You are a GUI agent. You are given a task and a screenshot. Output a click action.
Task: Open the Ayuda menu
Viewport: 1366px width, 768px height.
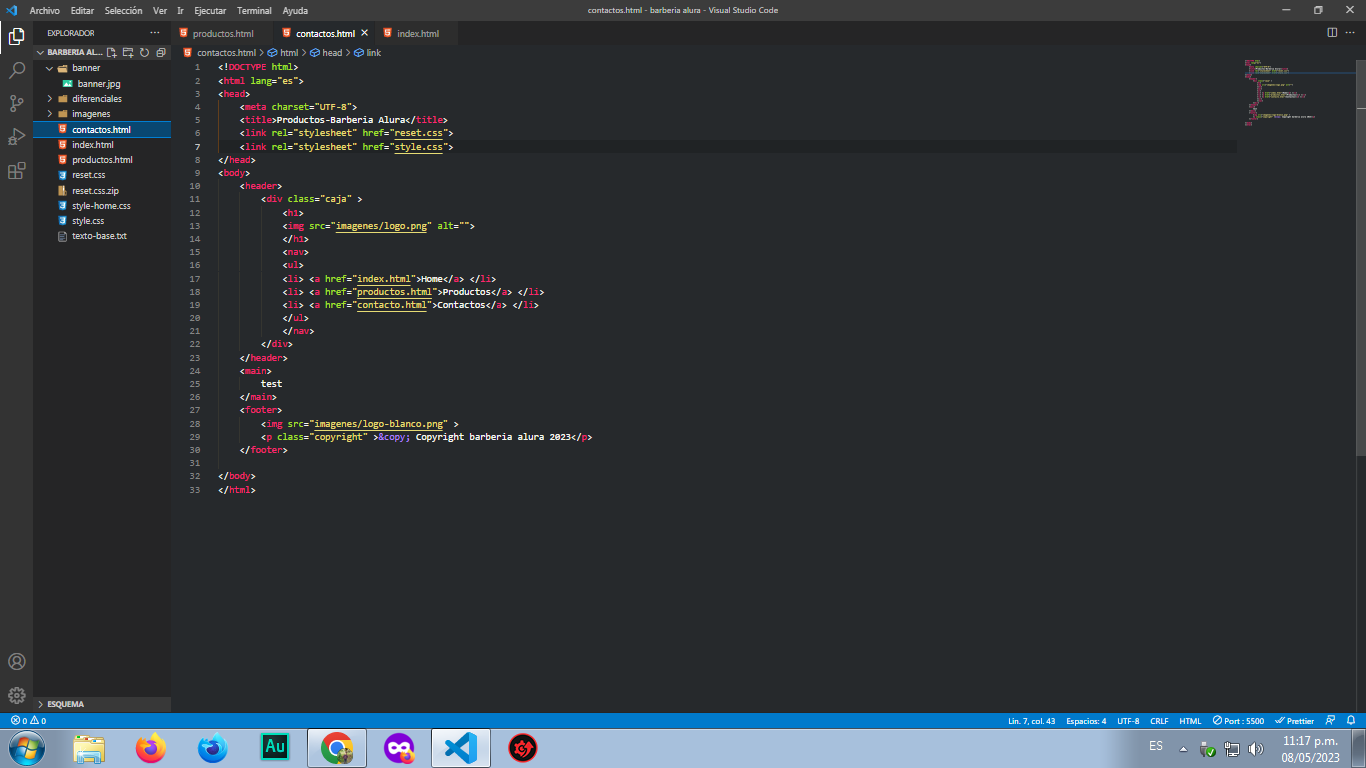point(295,10)
